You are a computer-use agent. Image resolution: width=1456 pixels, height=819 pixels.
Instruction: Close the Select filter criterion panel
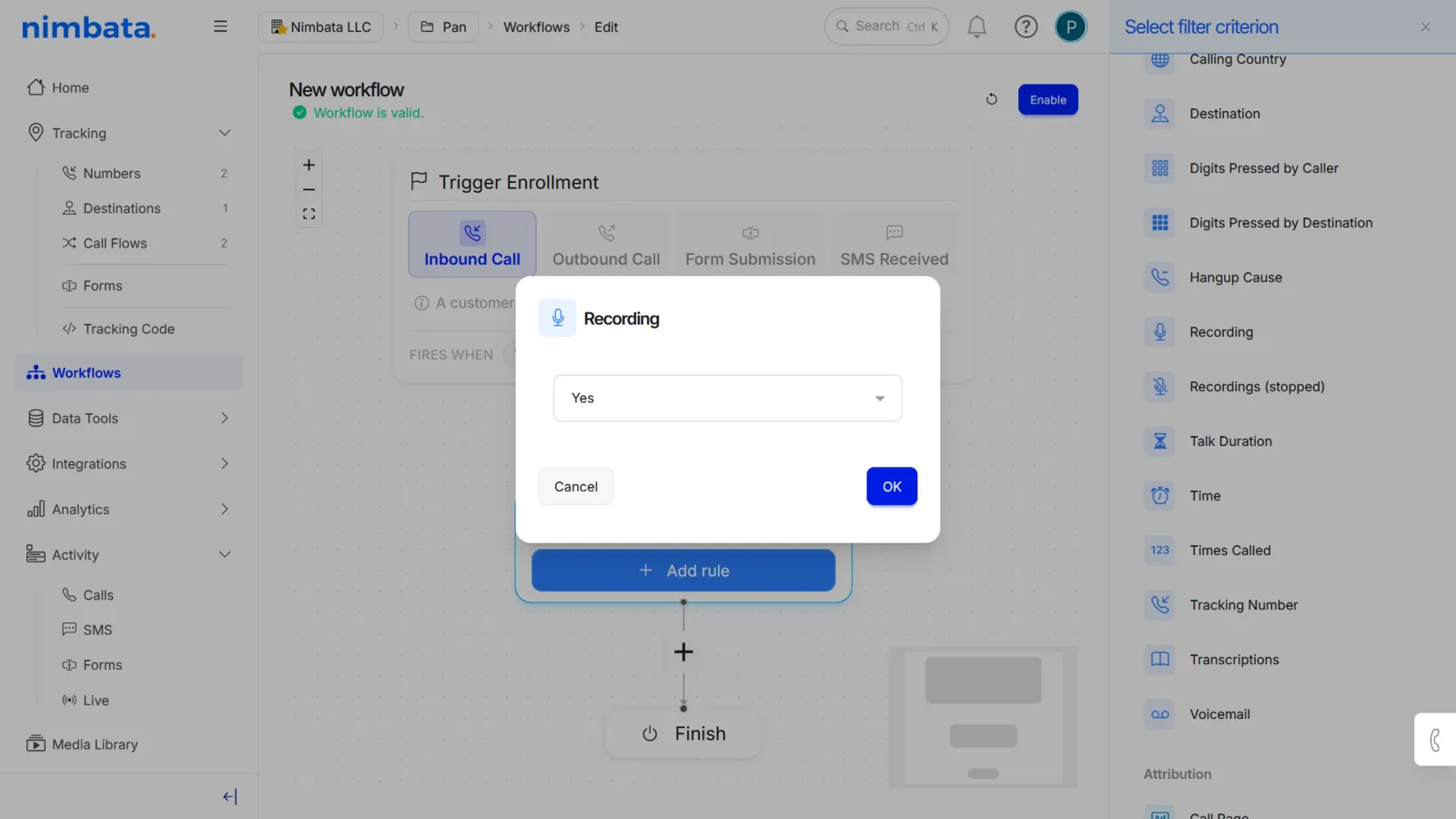[x=1425, y=27]
